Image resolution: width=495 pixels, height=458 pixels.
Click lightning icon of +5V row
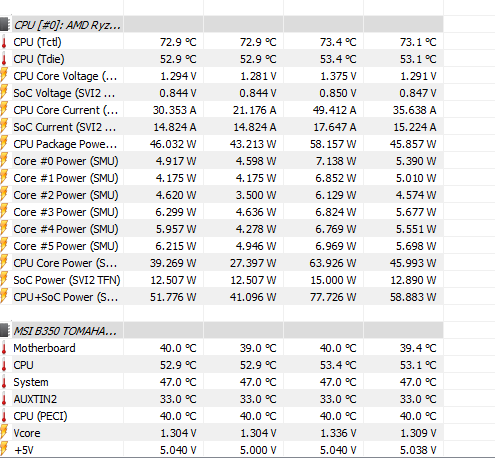[x=4, y=449]
